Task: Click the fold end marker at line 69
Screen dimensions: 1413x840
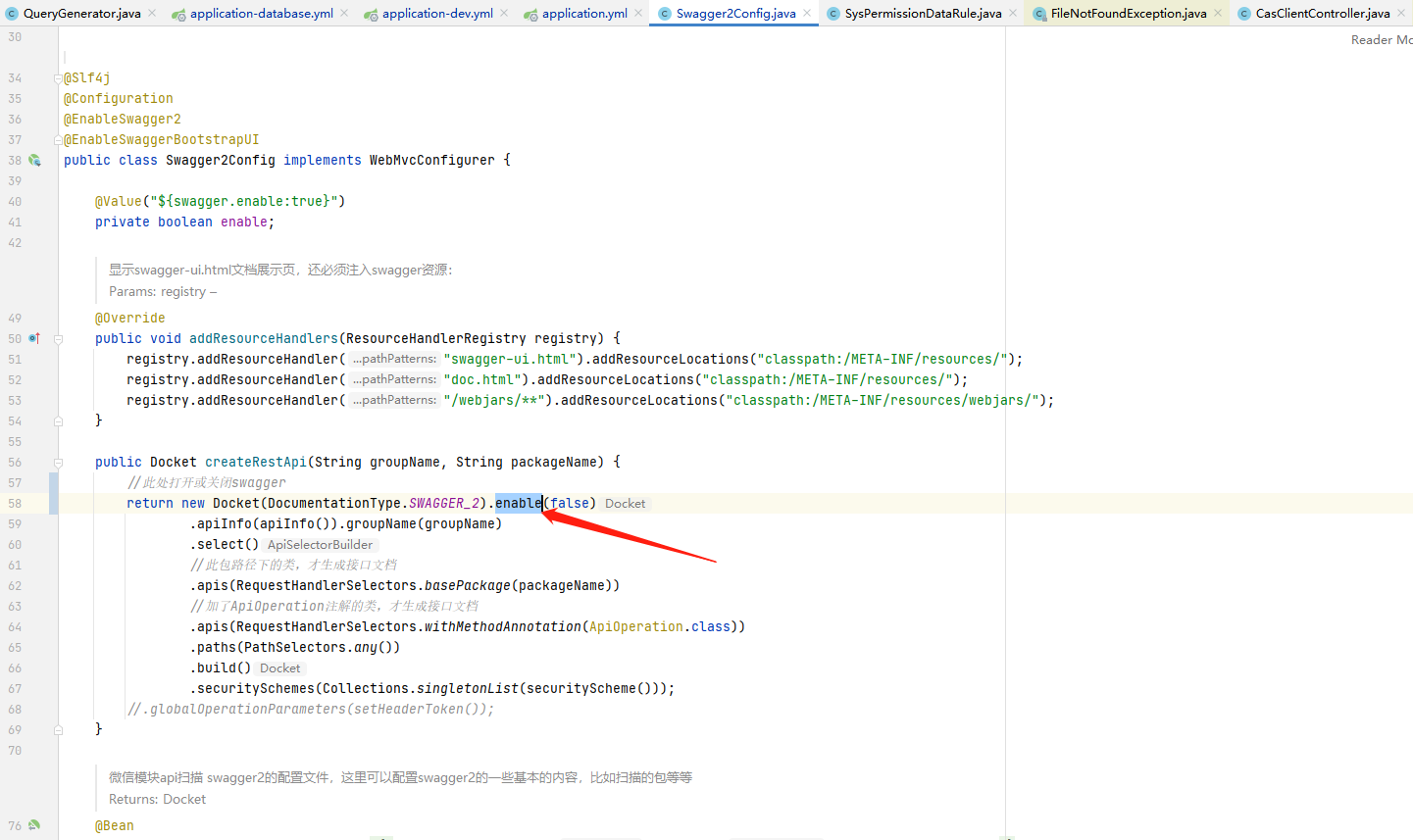Action: [x=57, y=728]
